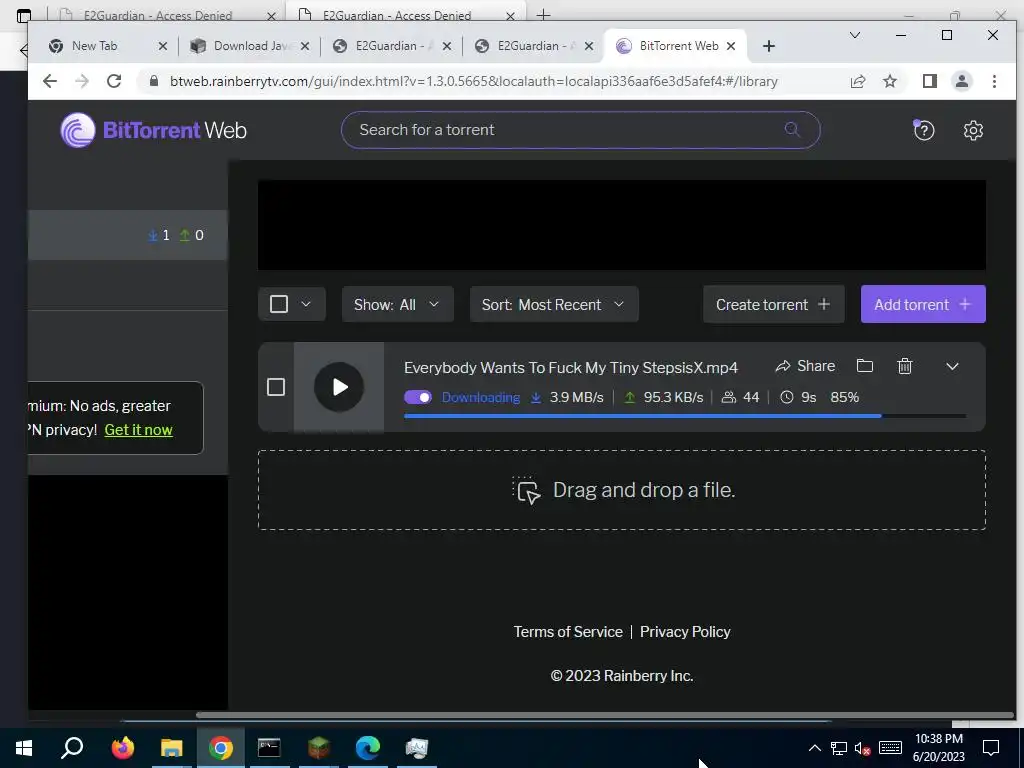Go back with Chrome's back arrow
The width and height of the screenshot is (1024, 768).
coord(50,81)
